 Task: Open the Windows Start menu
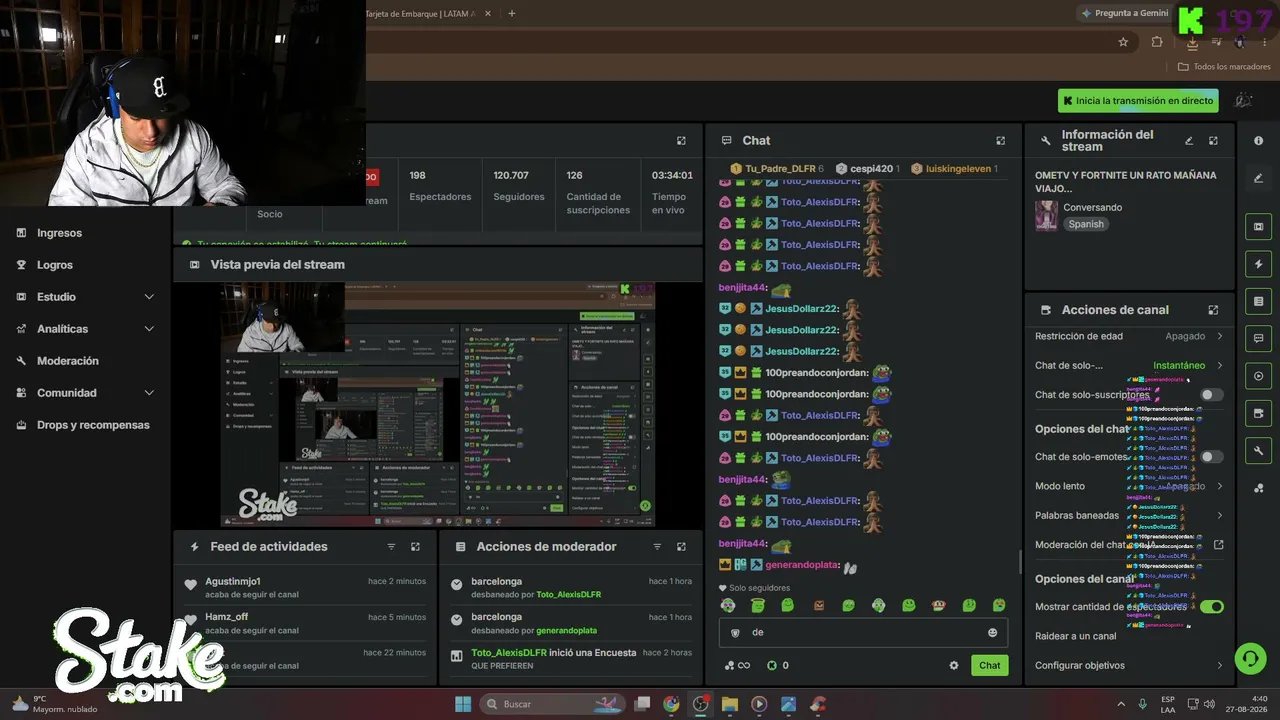coord(463,704)
